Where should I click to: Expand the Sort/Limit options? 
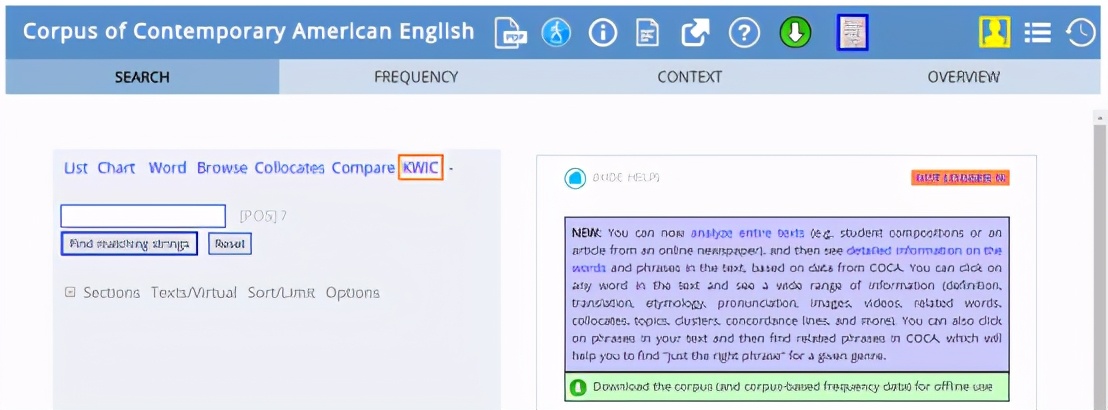281,293
